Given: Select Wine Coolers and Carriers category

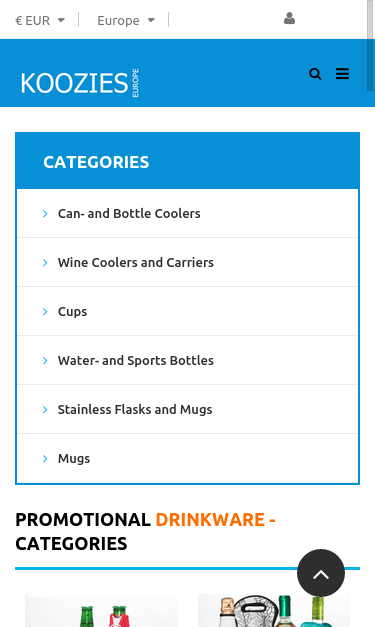Looking at the screenshot, I should pos(136,263).
